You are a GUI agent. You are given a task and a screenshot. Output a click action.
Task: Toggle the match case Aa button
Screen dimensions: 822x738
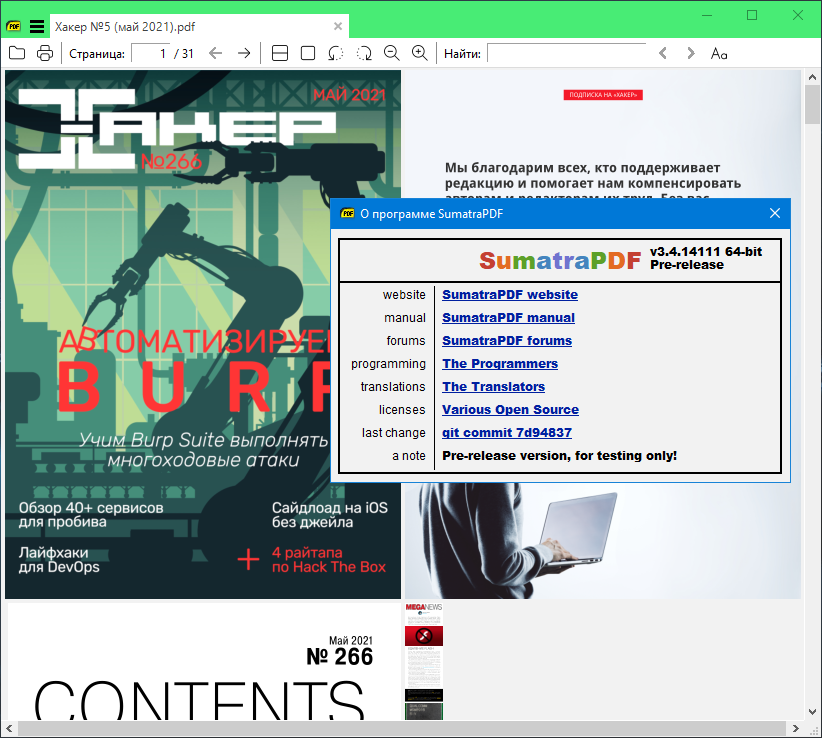click(719, 53)
